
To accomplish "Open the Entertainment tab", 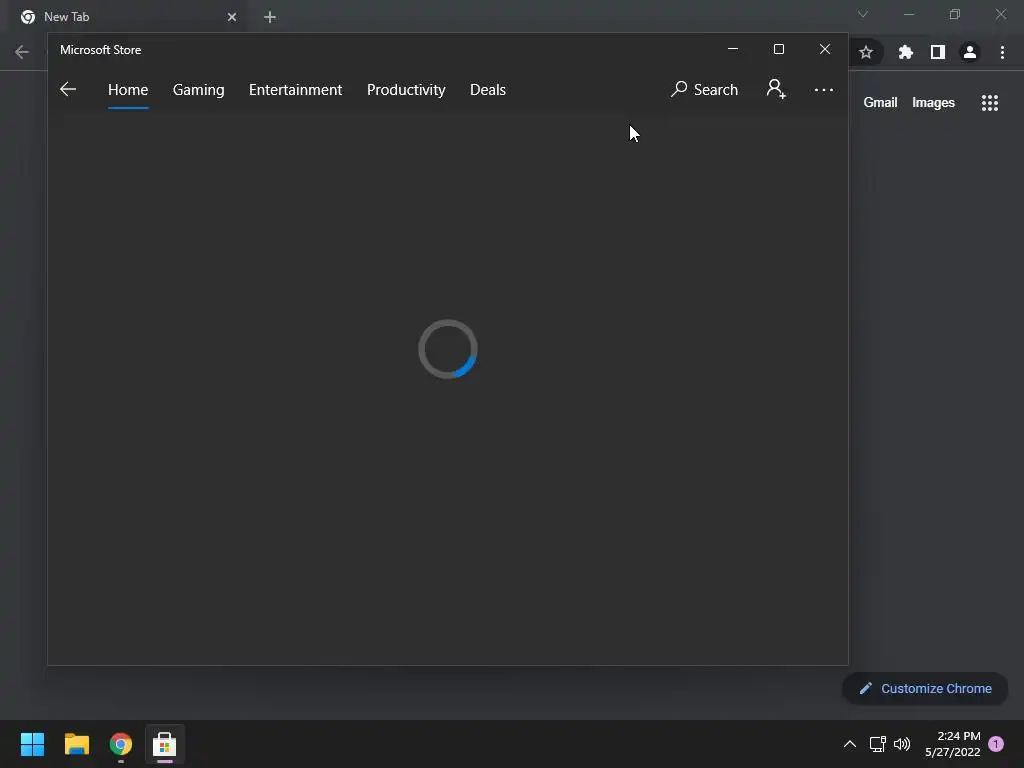I will click(295, 89).
